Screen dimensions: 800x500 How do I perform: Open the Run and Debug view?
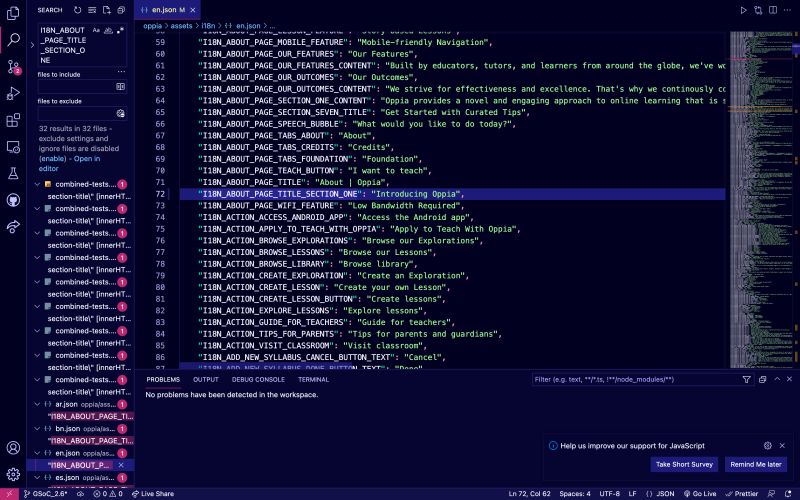[13, 93]
